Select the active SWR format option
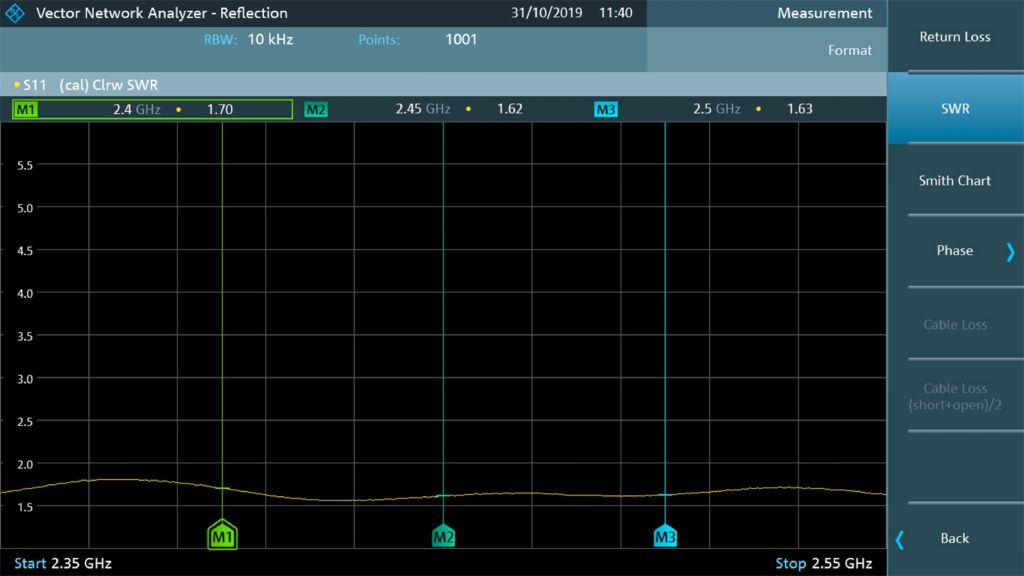 954,108
